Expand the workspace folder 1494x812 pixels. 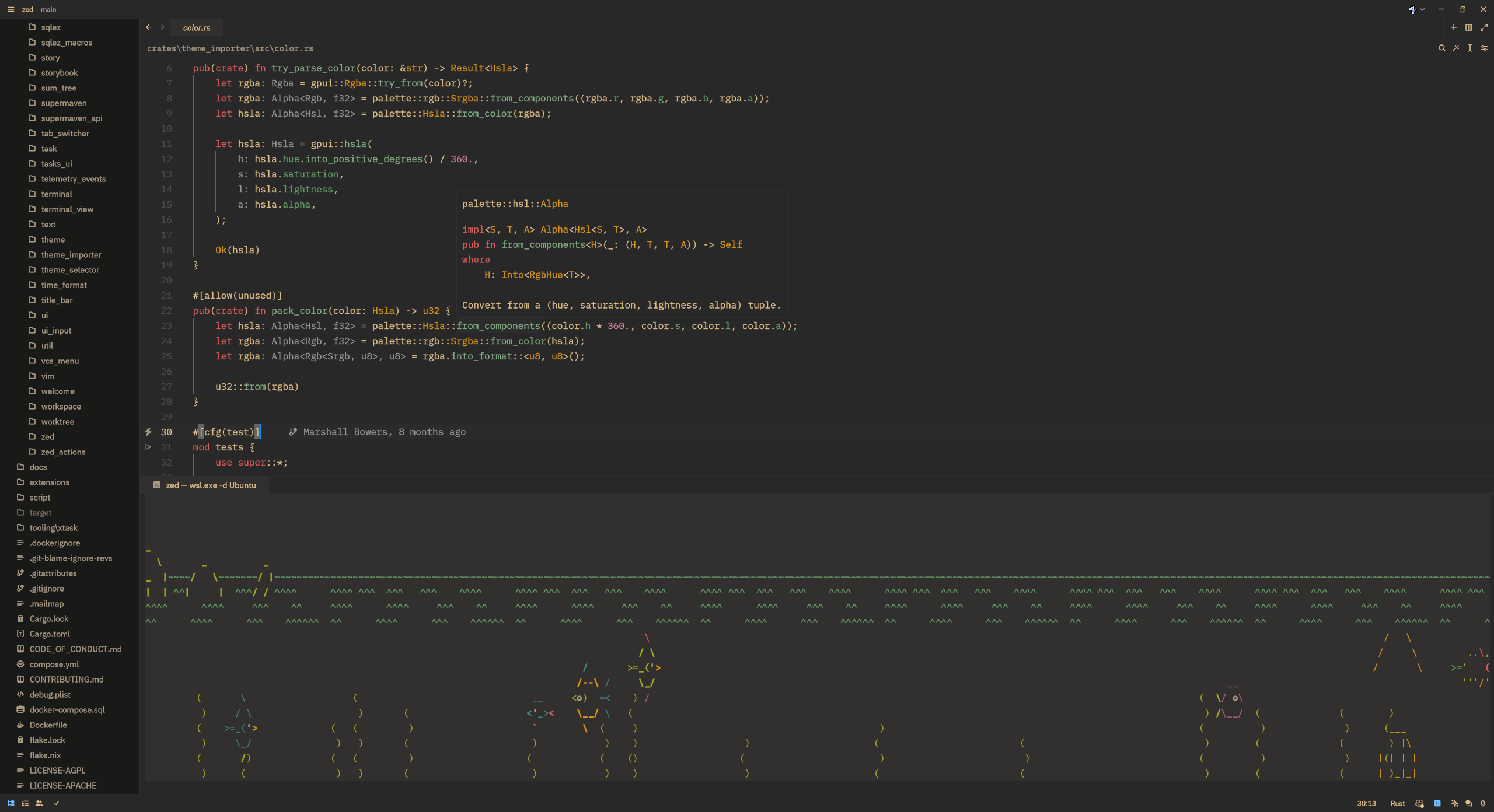coord(69,406)
